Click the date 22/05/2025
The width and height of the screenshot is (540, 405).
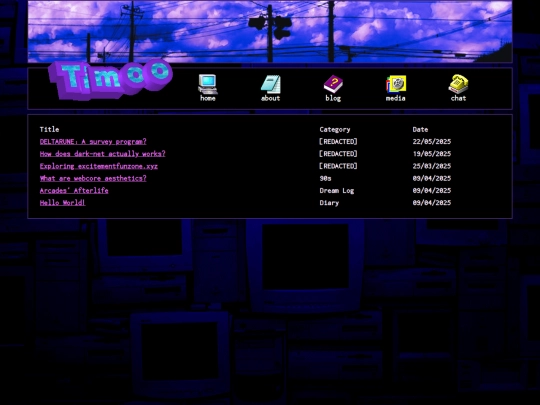(432, 142)
